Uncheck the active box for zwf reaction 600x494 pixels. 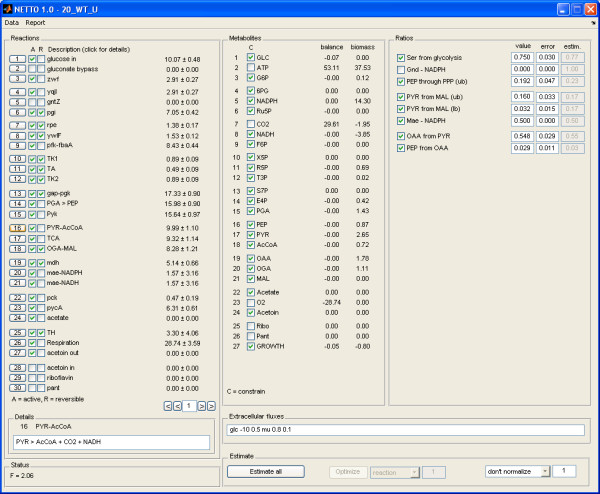pyautogui.click(x=32, y=78)
